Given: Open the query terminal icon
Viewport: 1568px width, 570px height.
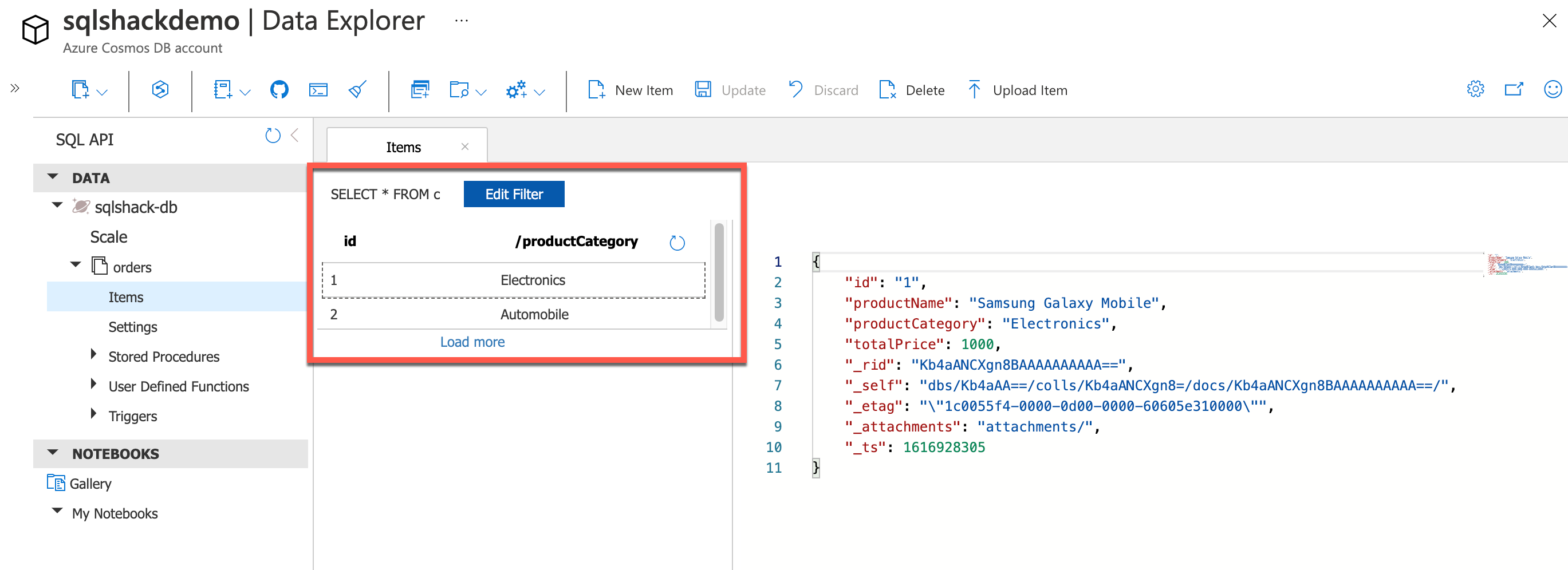Looking at the screenshot, I should tap(318, 90).
